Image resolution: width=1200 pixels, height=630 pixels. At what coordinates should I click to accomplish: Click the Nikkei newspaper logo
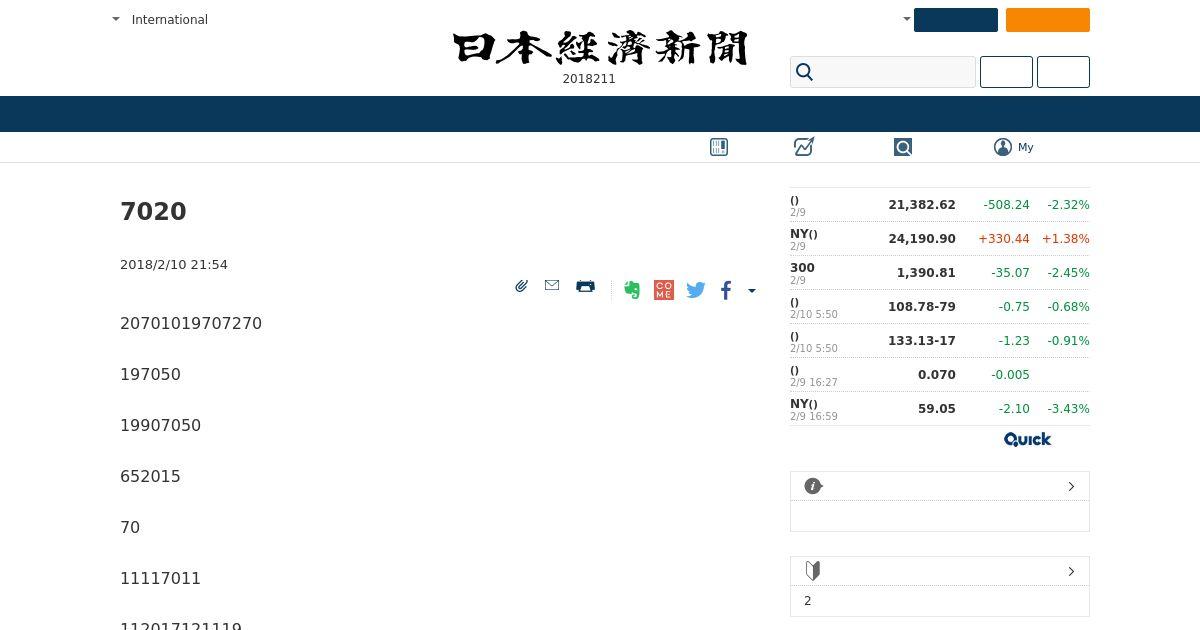[x=600, y=48]
